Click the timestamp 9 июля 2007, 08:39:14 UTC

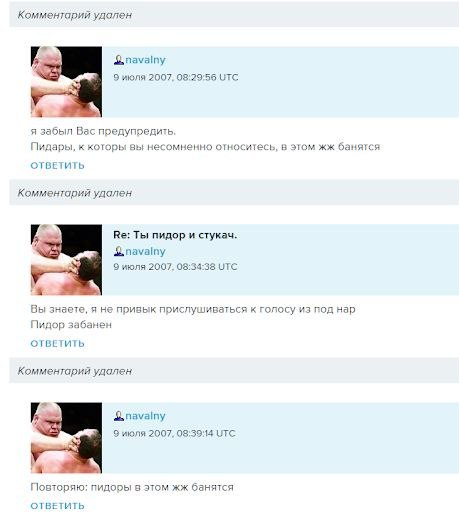pyautogui.click(x=174, y=433)
